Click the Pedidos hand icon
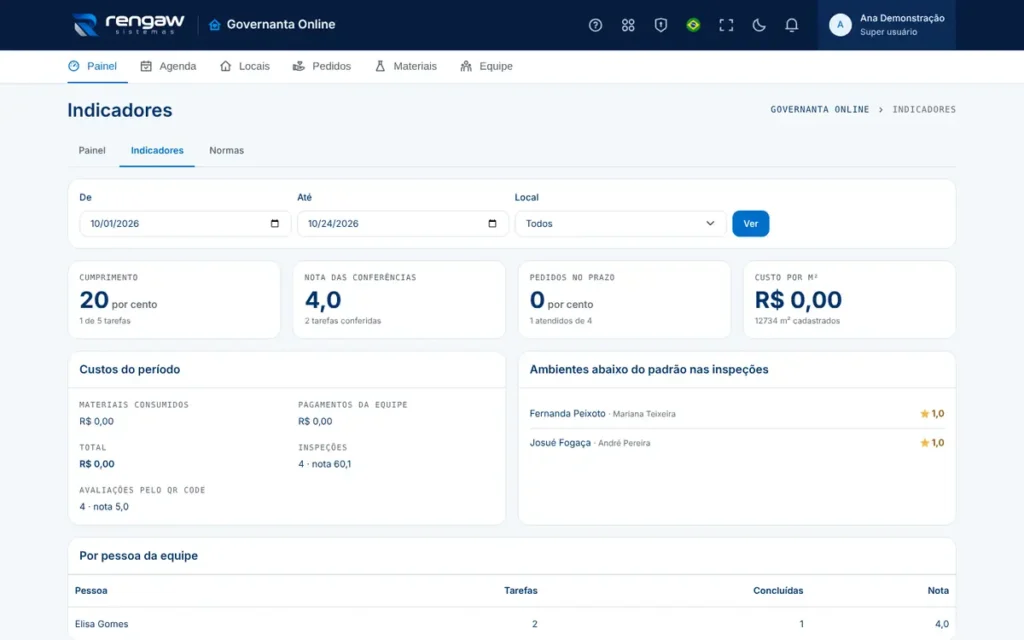Image resolution: width=1024 pixels, height=640 pixels. (298, 66)
